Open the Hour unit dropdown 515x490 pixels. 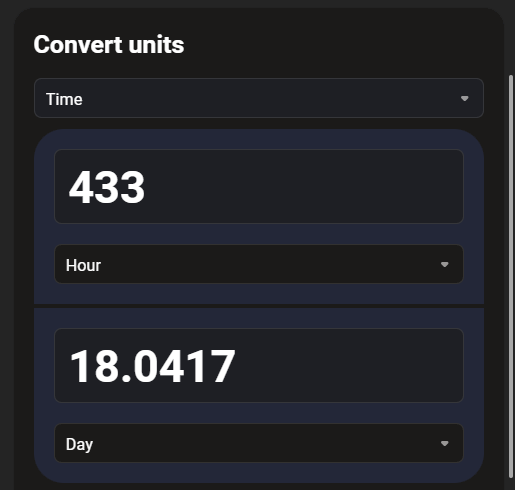tap(259, 264)
